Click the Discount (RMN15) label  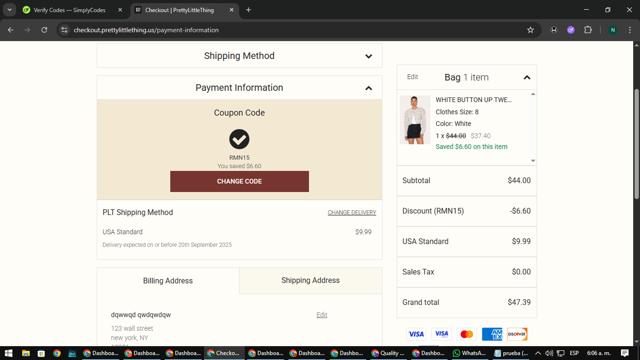coord(433,211)
